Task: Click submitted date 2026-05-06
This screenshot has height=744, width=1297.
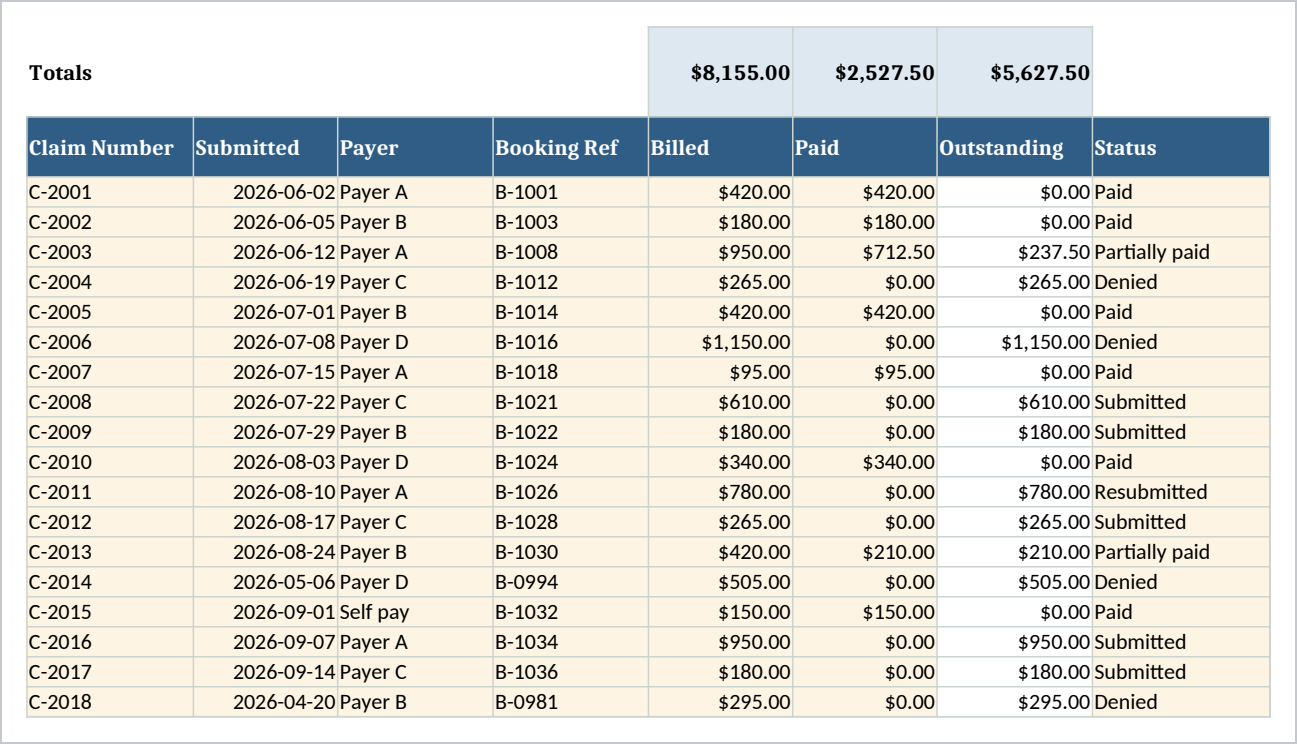Action: [x=265, y=582]
